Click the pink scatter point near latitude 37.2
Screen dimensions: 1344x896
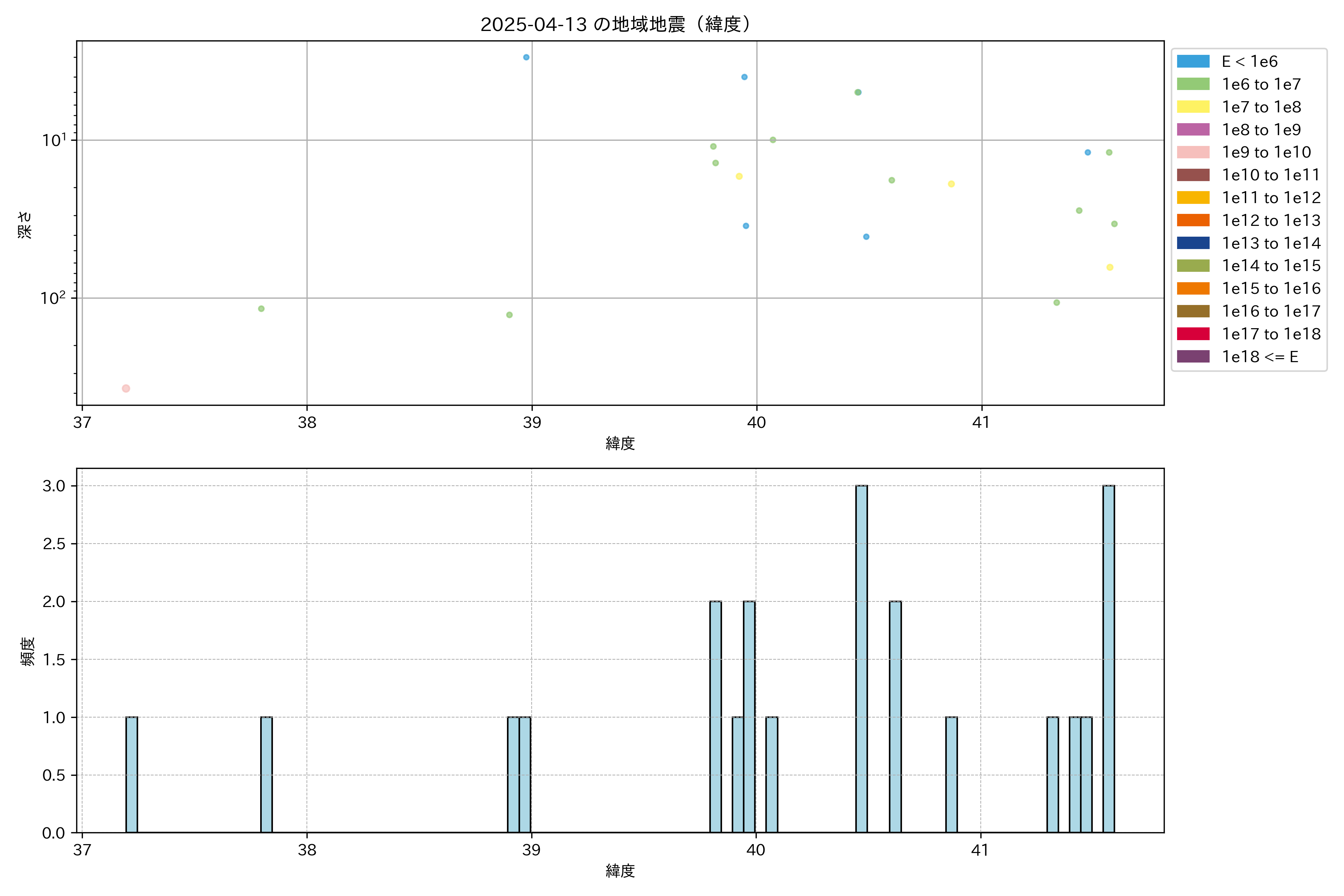pyautogui.click(x=126, y=389)
